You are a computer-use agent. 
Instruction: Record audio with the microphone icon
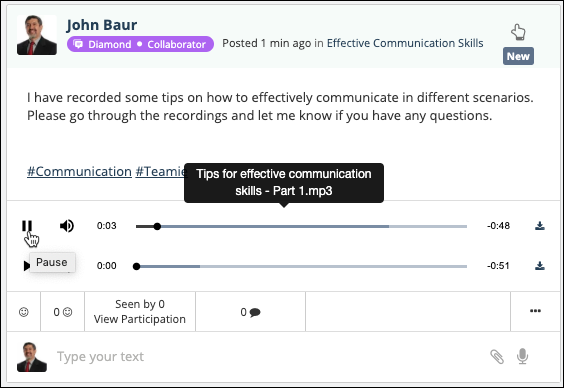(x=522, y=356)
